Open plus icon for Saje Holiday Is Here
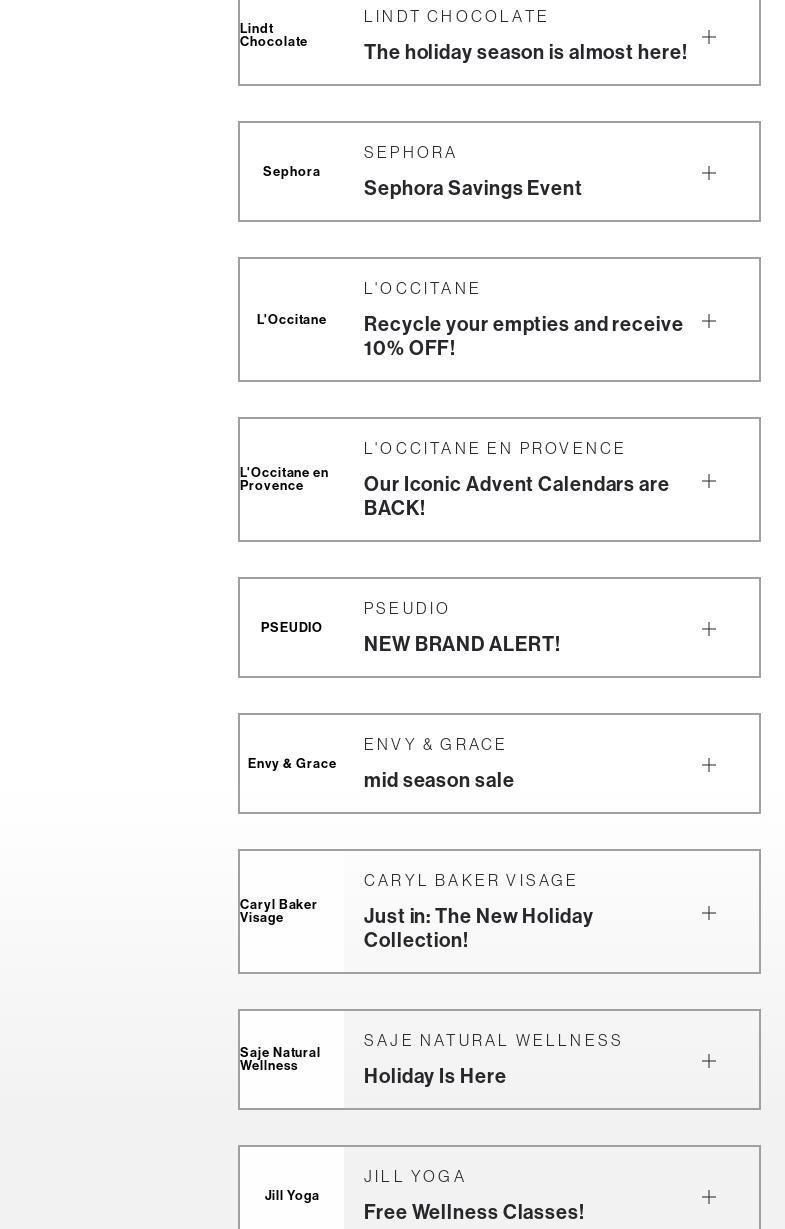This screenshot has width=785, height=1229. coord(709,1061)
